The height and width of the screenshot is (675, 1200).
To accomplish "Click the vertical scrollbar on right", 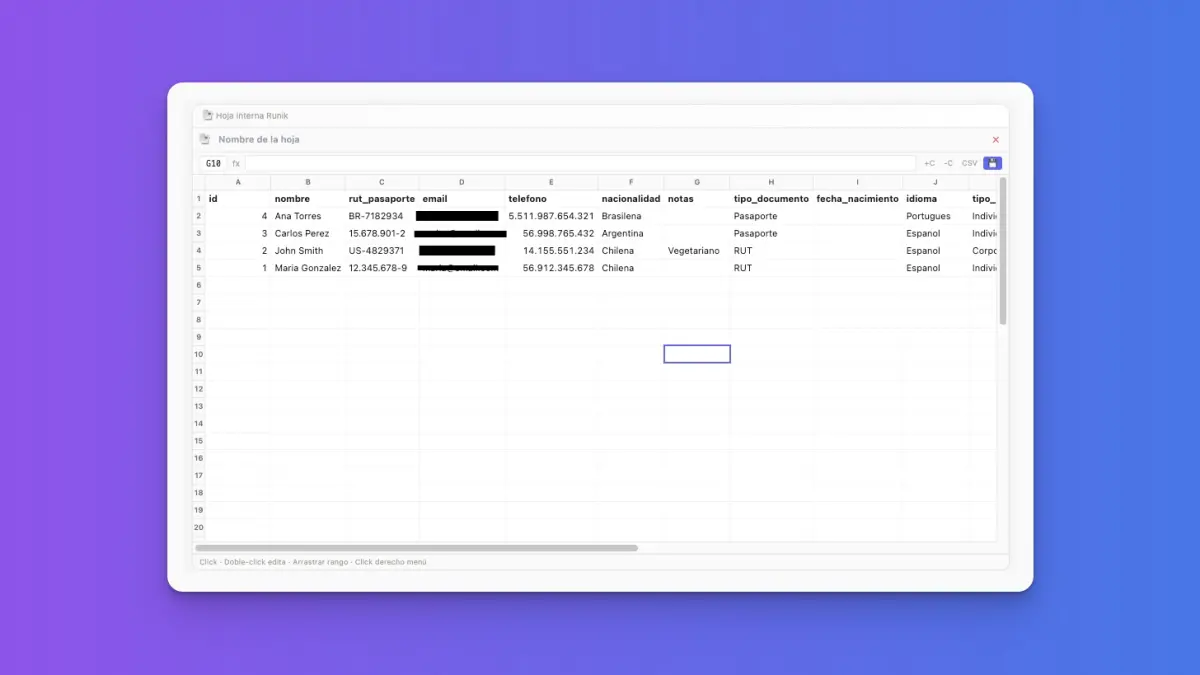I will 1003,252.
